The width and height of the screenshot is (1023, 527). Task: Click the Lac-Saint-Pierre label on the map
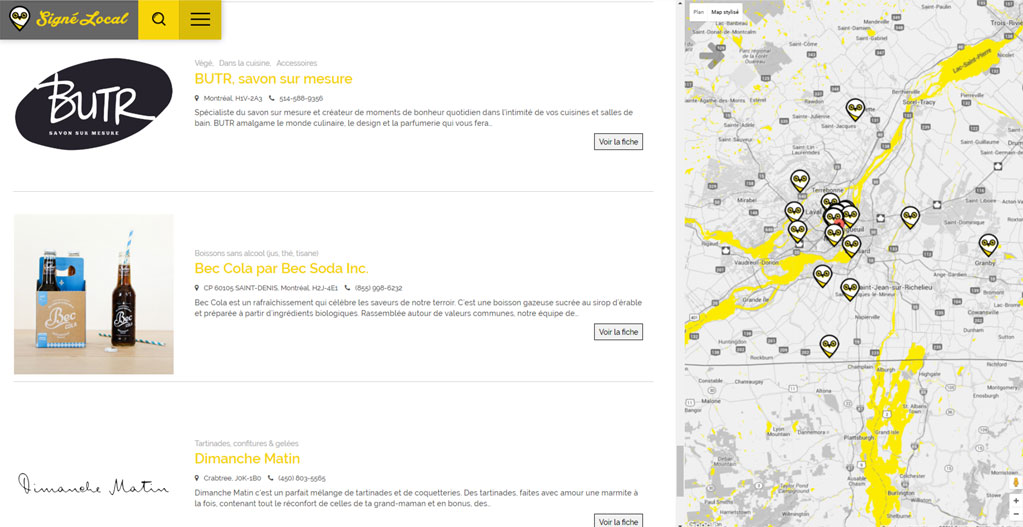coord(971,60)
